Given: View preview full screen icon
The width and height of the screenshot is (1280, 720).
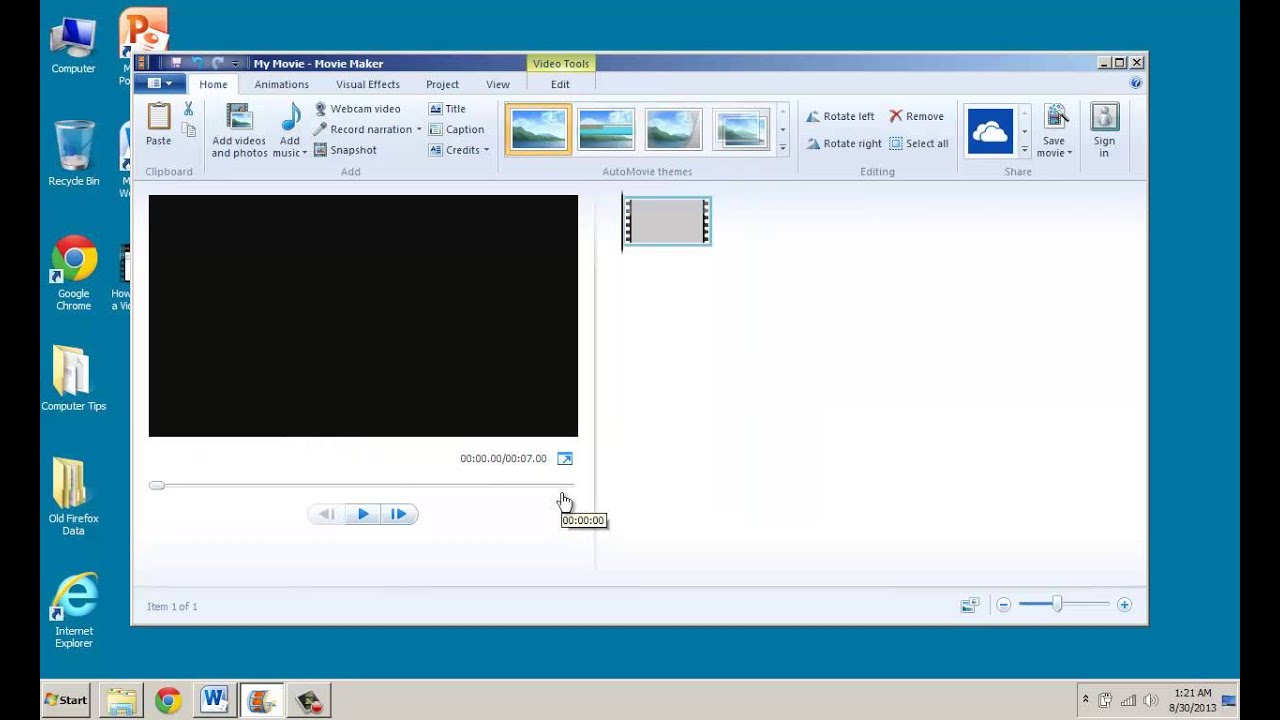Looking at the screenshot, I should (x=565, y=459).
